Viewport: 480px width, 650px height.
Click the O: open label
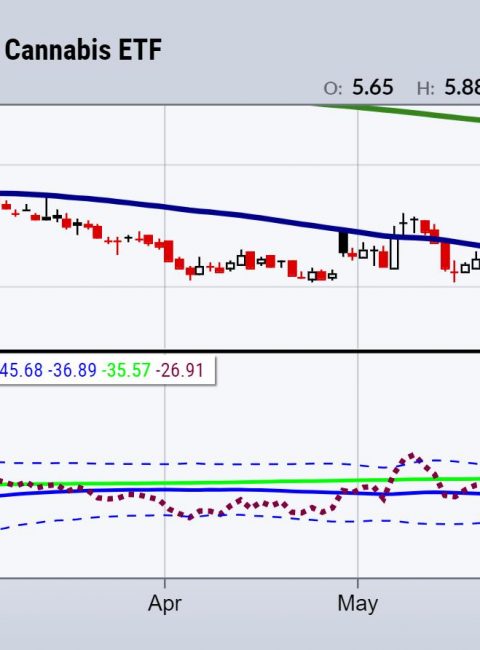pos(333,88)
